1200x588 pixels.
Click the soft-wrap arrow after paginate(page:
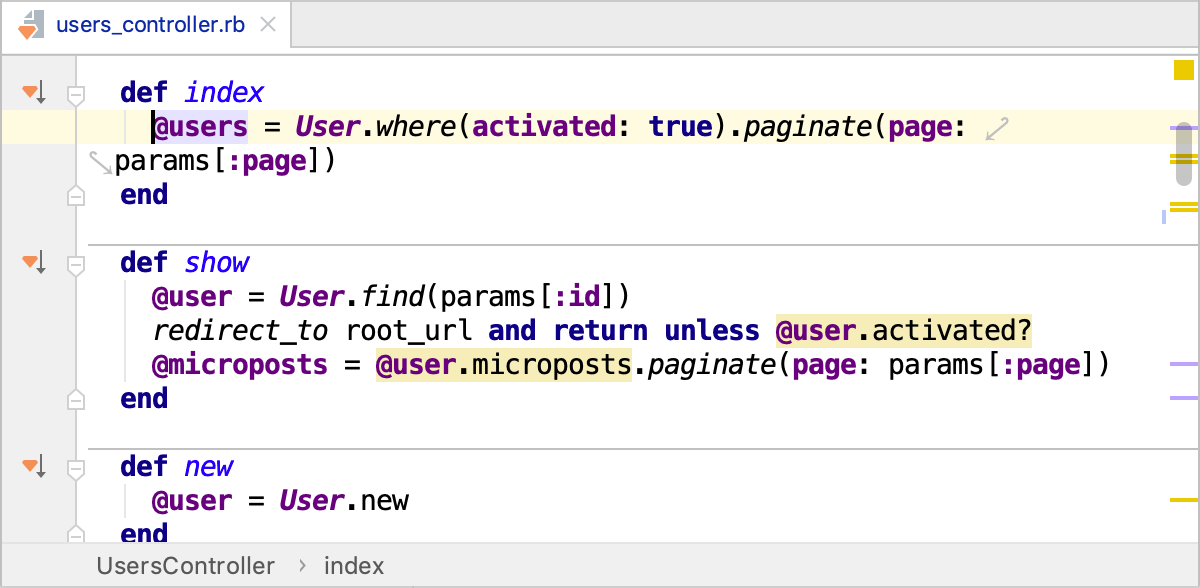pos(996,128)
